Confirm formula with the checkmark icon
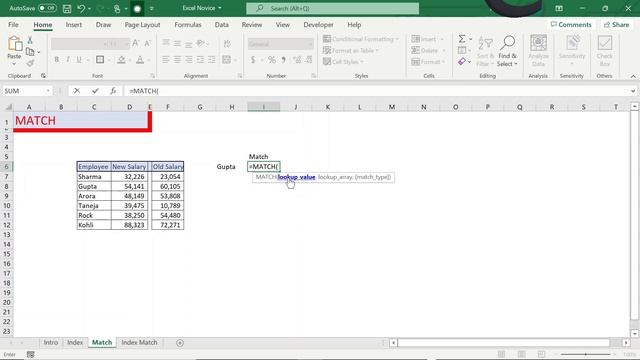640x360 pixels. tap(95, 91)
